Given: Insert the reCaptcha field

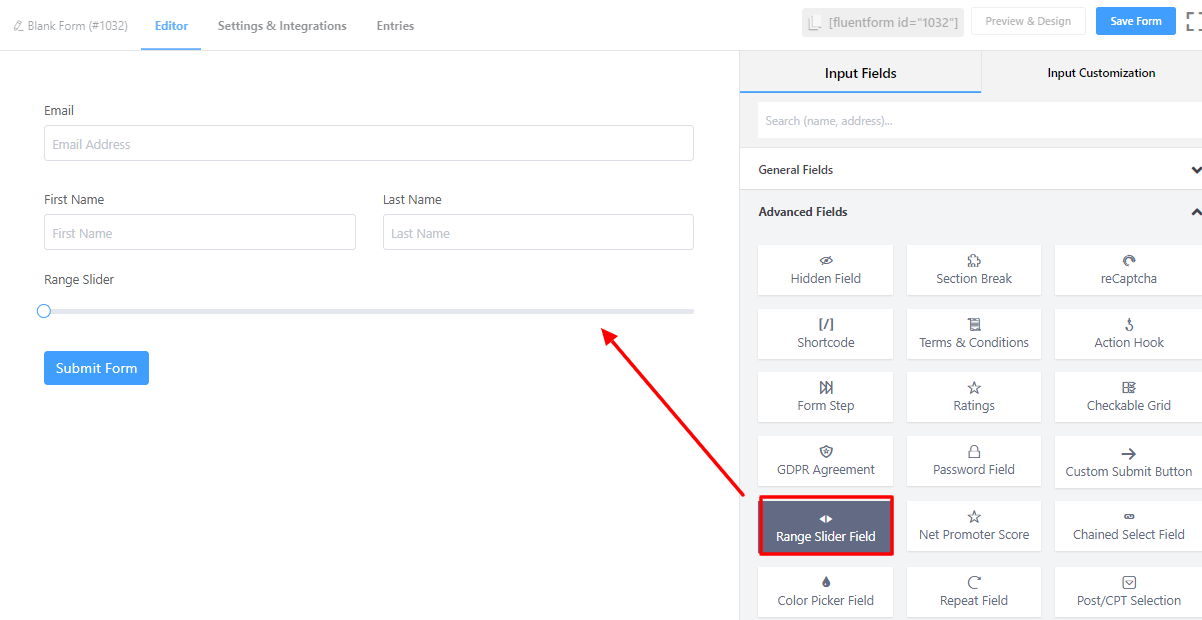Looking at the screenshot, I should [x=1128, y=270].
